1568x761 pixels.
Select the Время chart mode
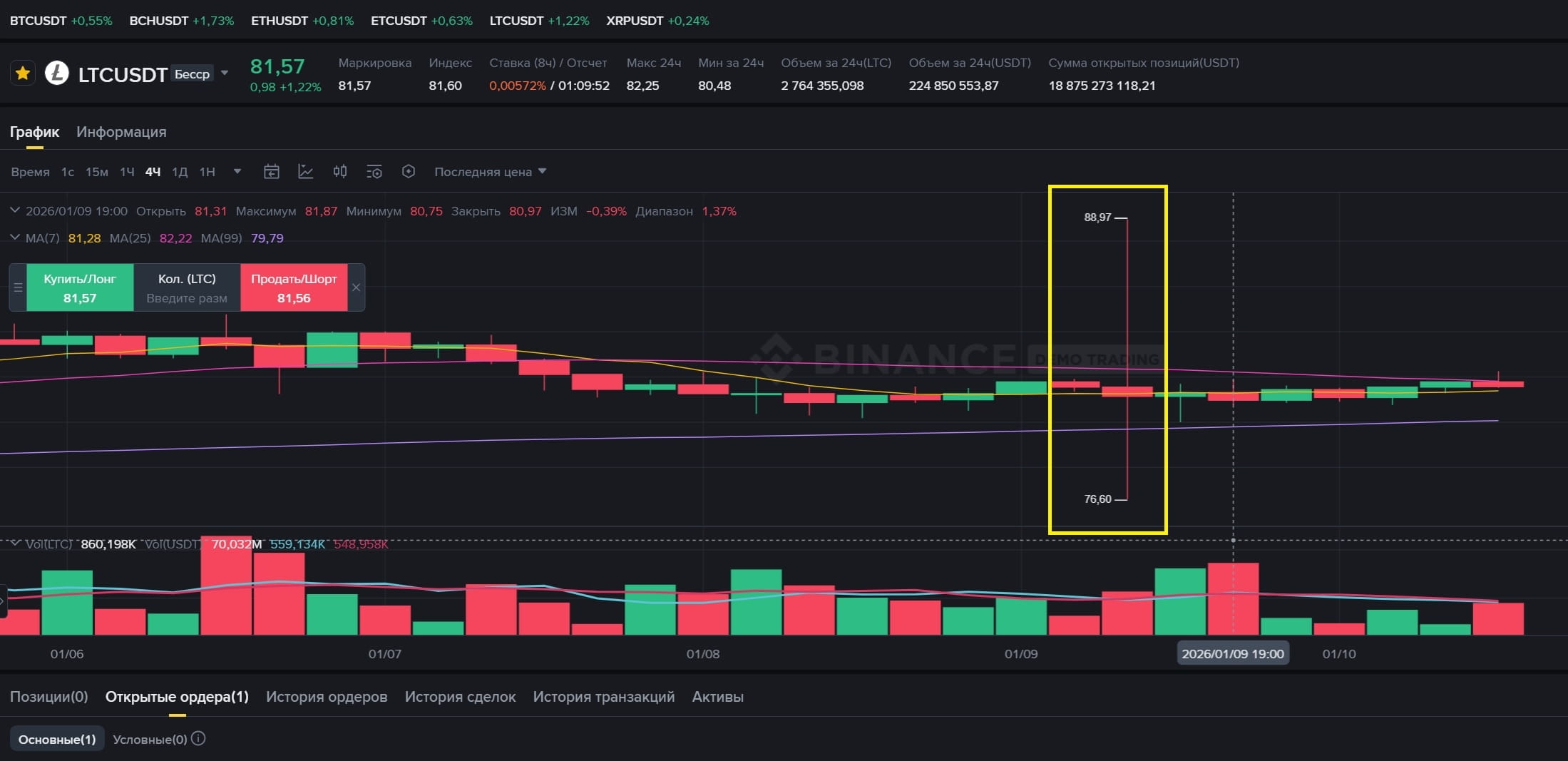(30, 172)
